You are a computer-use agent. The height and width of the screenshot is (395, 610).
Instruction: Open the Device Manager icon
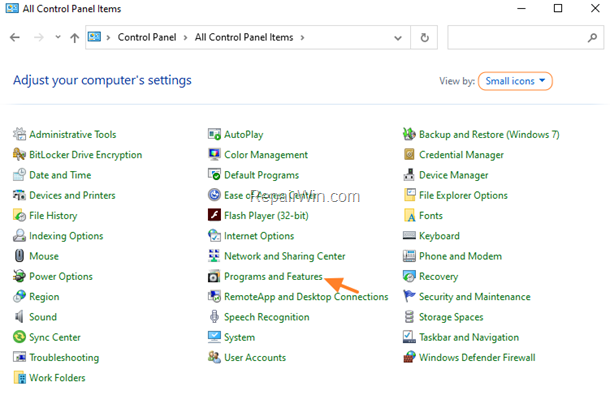409,175
